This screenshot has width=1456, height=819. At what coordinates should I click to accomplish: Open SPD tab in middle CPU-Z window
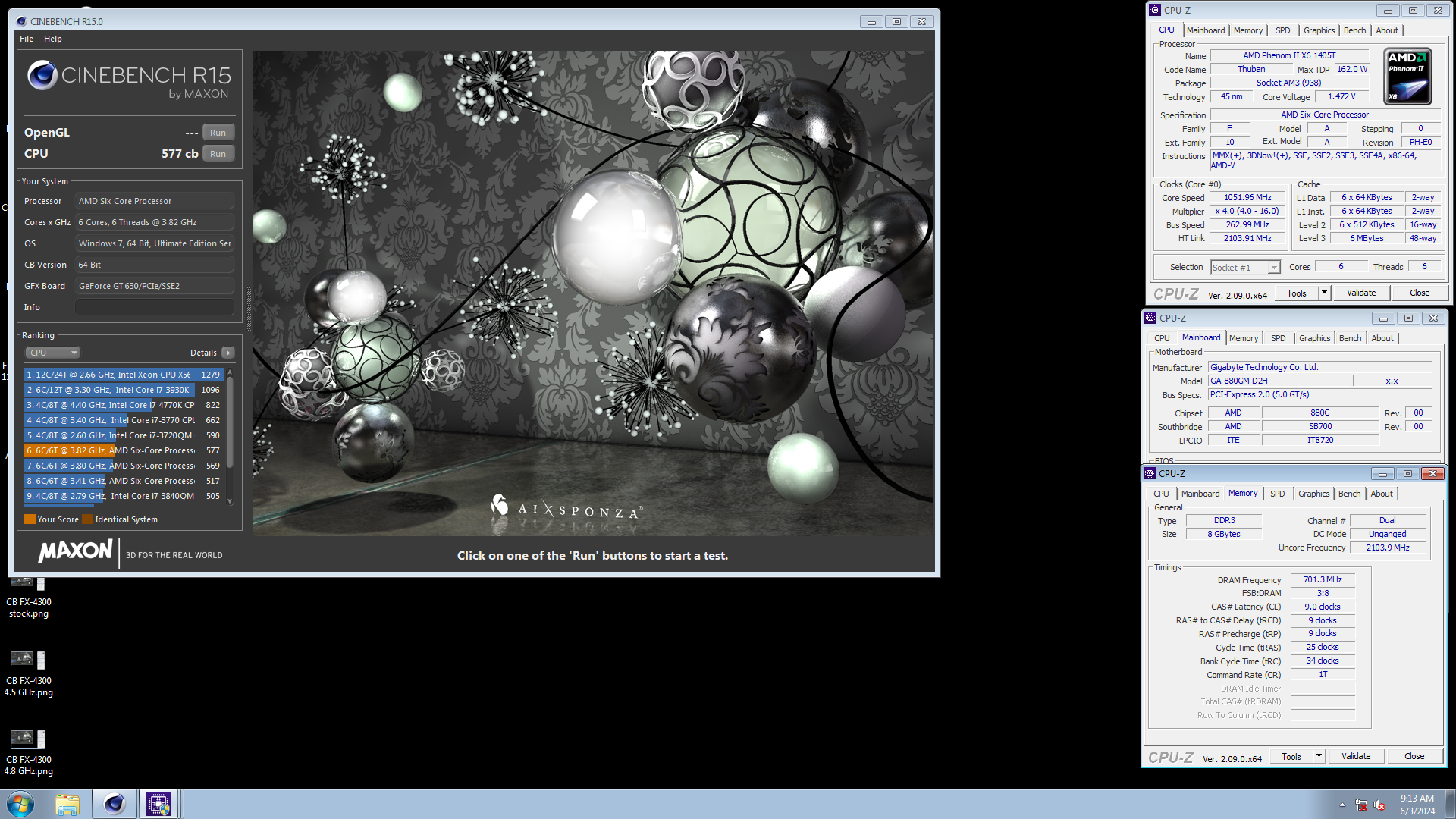coord(1278,338)
